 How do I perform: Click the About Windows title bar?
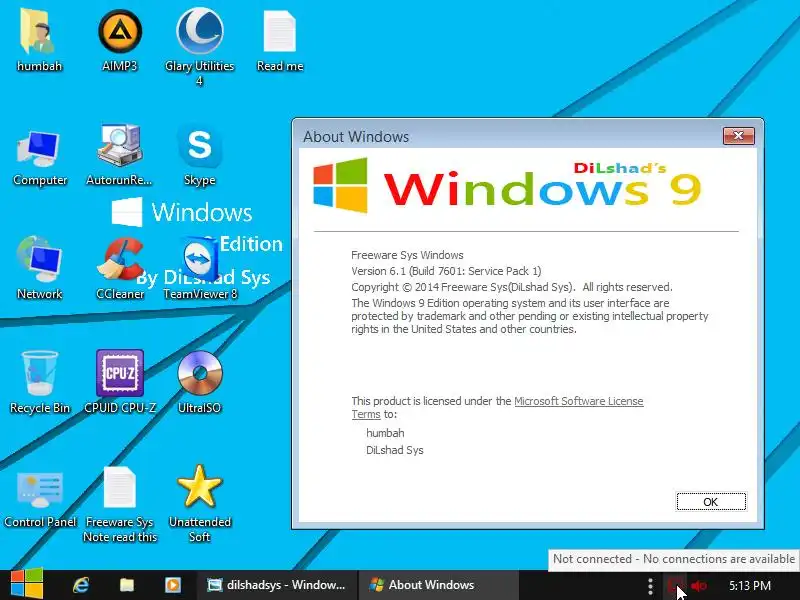click(510, 136)
